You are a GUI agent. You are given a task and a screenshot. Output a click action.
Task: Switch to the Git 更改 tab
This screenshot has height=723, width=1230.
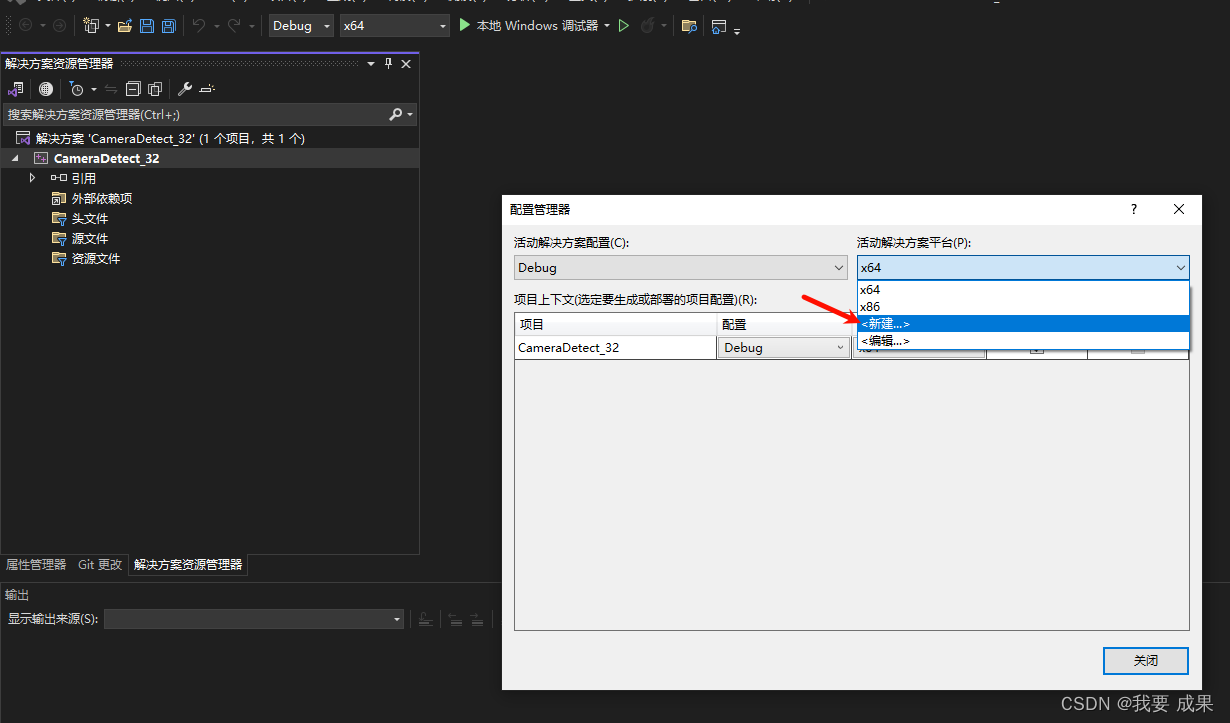click(100, 565)
